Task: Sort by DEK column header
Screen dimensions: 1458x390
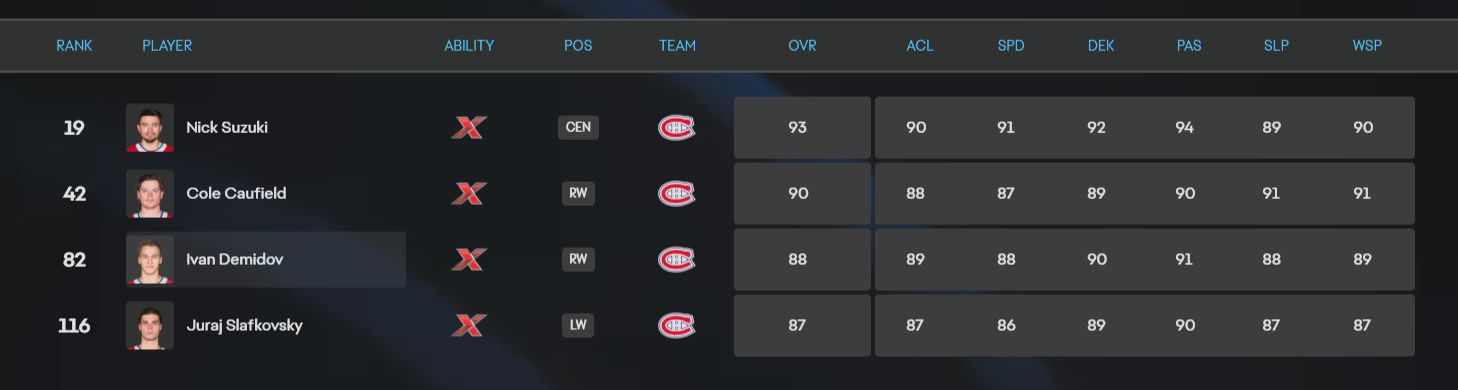Action: tap(1100, 46)
